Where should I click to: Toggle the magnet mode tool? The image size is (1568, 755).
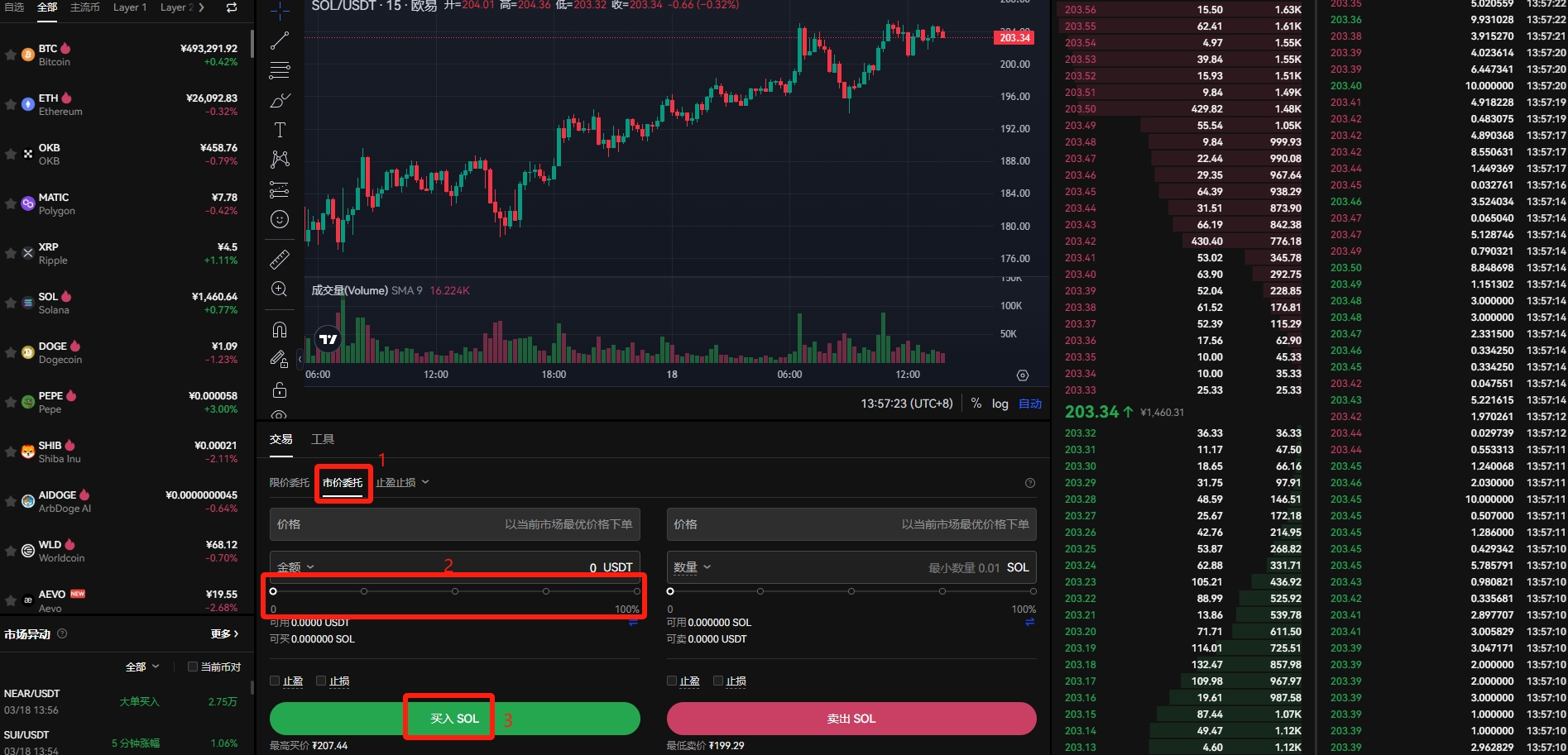point(280,329)
